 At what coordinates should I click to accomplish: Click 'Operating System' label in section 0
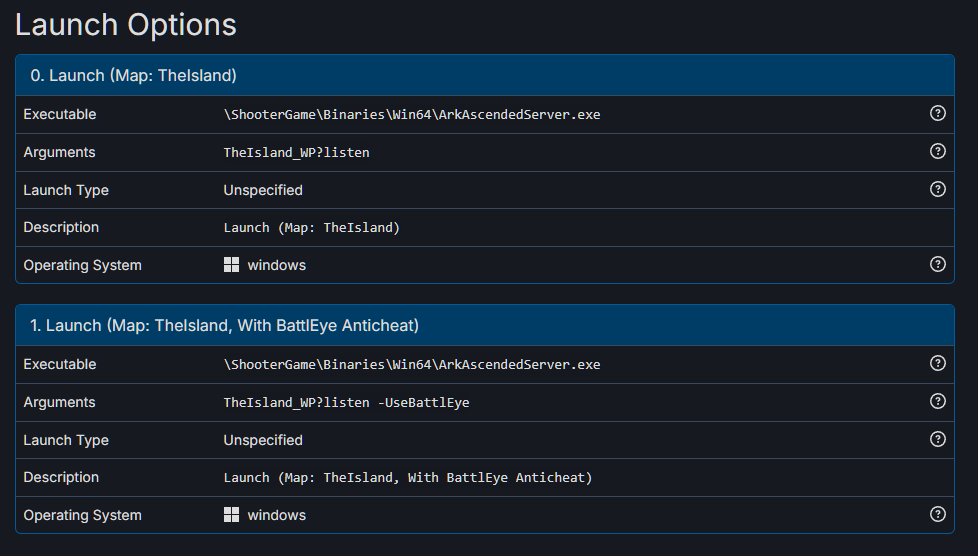point(82,265)
